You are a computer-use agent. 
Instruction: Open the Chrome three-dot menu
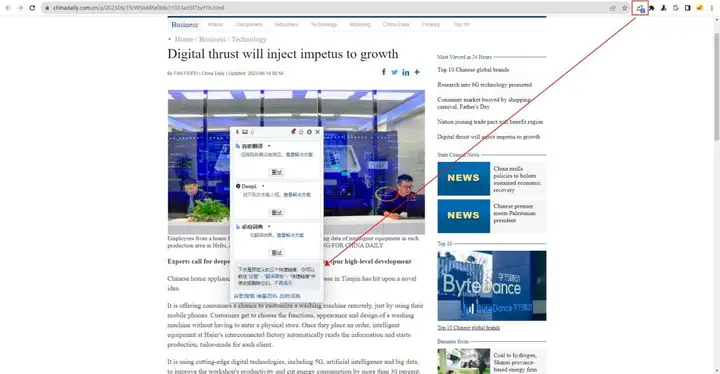[712, 8]
